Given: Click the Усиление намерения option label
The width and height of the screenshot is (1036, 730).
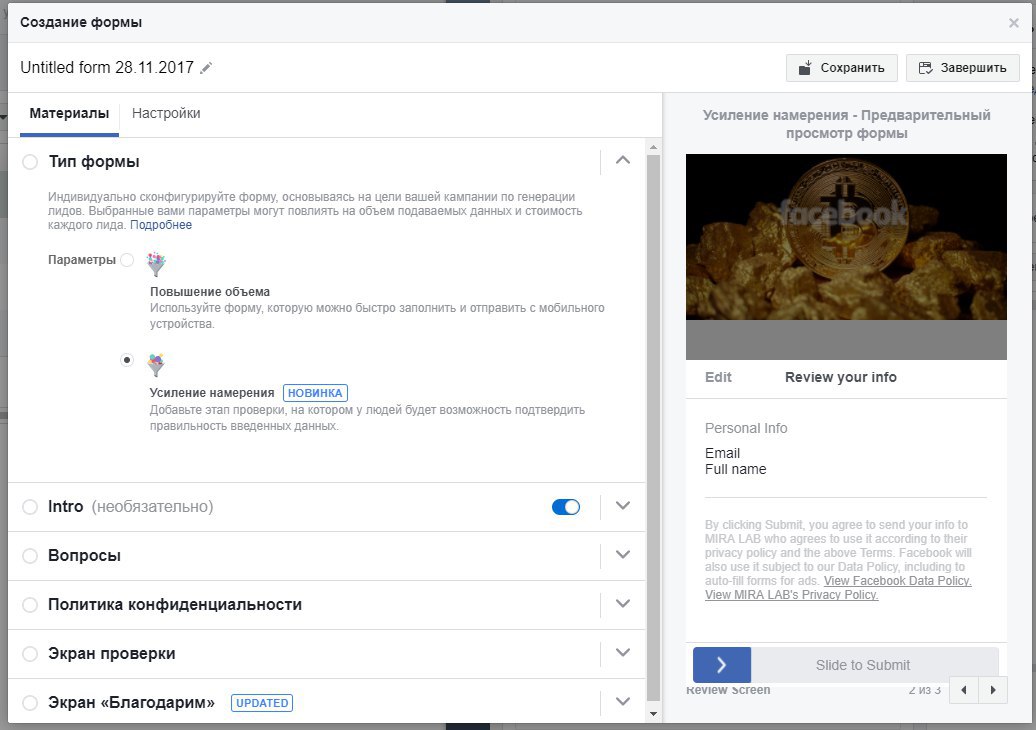Looking at the screenshot, I should tap(211, 392).
